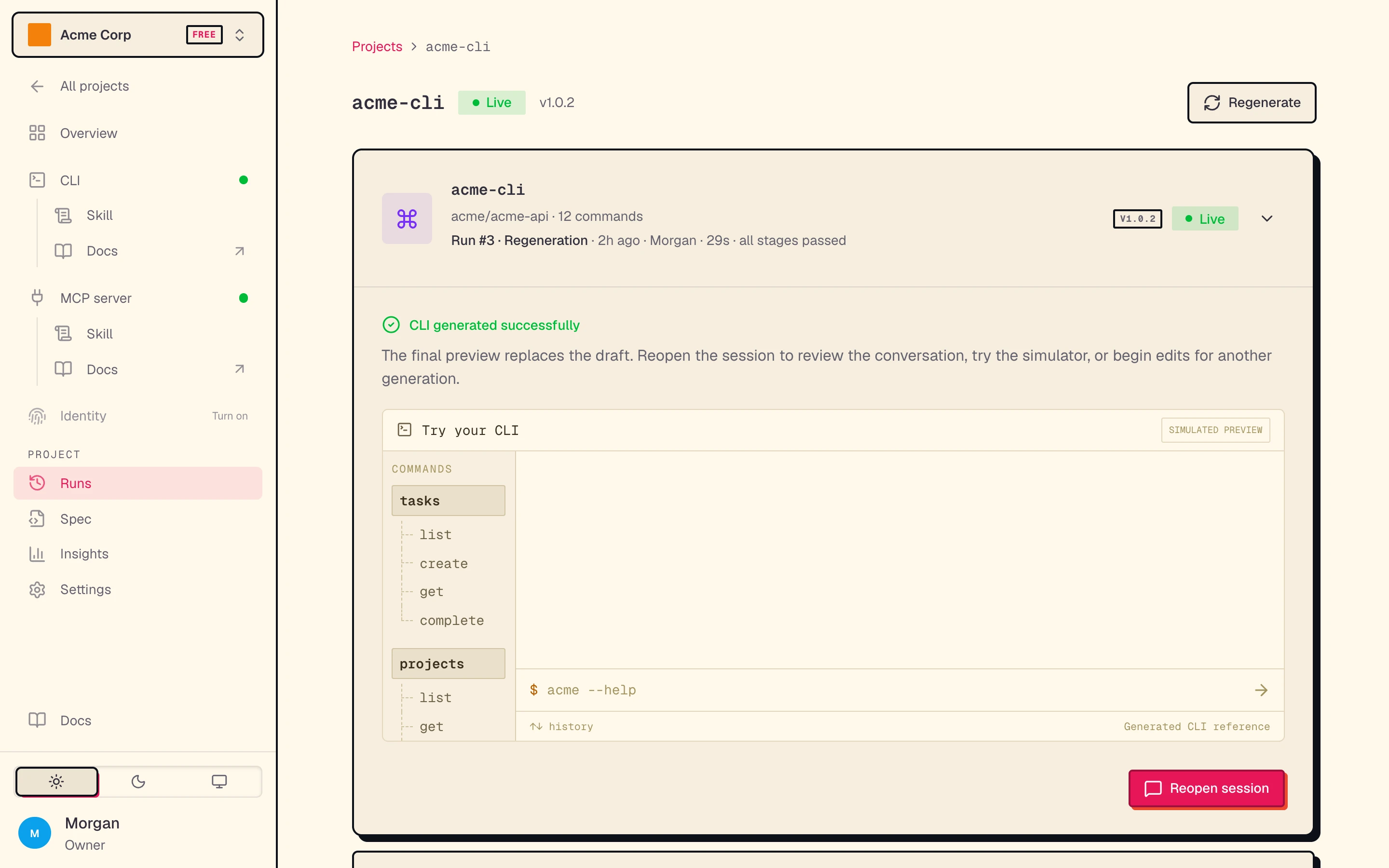Viewport: 1389px width, 868px height.
Task: Open the Overview page
Action: [x=138, y=133]
